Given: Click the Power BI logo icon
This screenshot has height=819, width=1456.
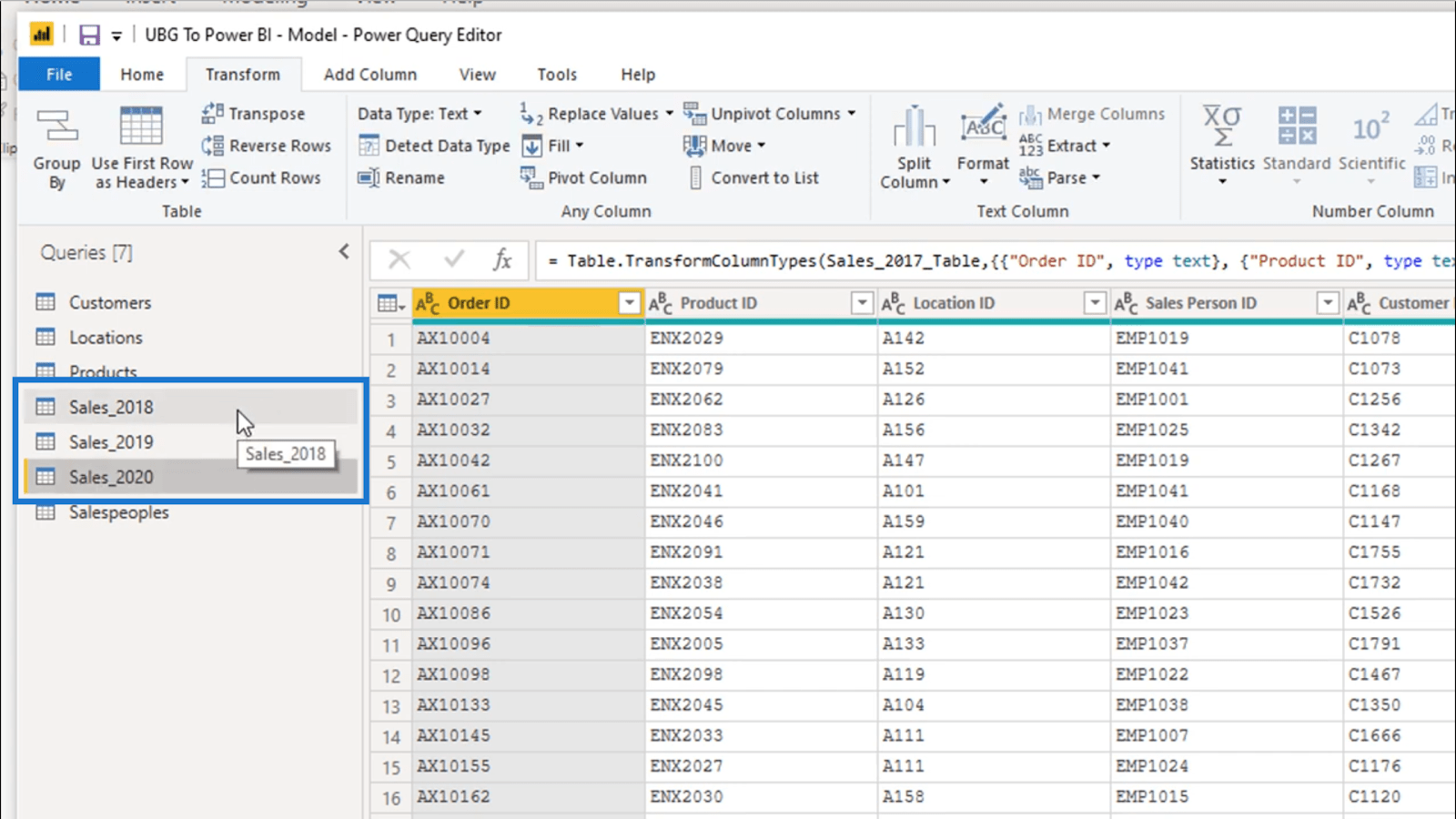Looking at the screenshot, I should pyautogui.click(x=42, y=35).
